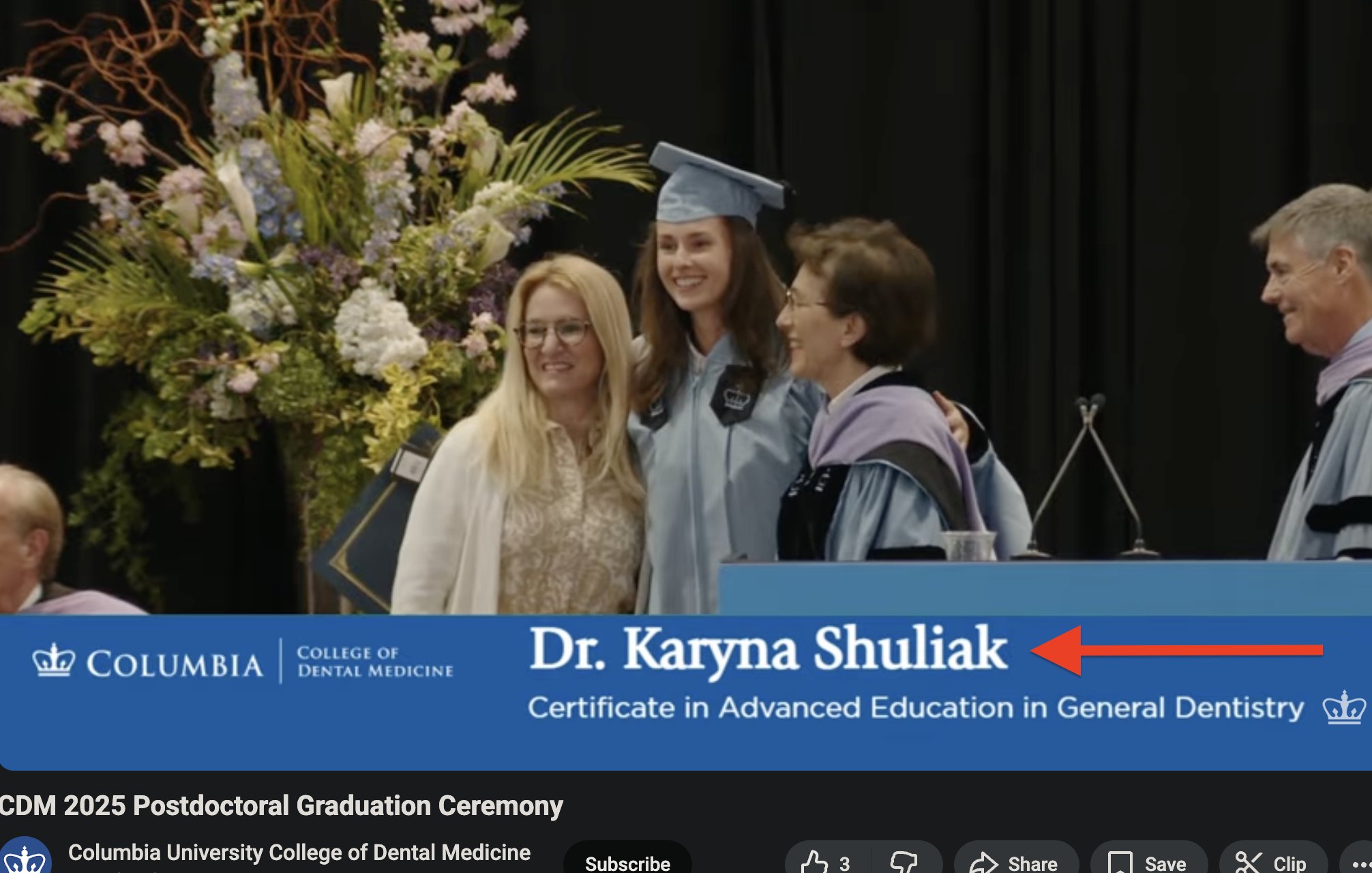This screenshot has height=873, width=1372.
Task: Click the Dr. Karyna Shuliak name caption
Action: [769, 649]
